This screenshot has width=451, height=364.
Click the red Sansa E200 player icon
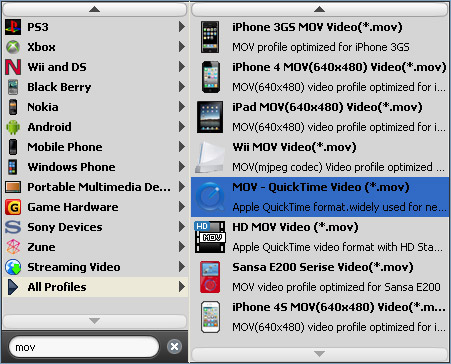210,277
